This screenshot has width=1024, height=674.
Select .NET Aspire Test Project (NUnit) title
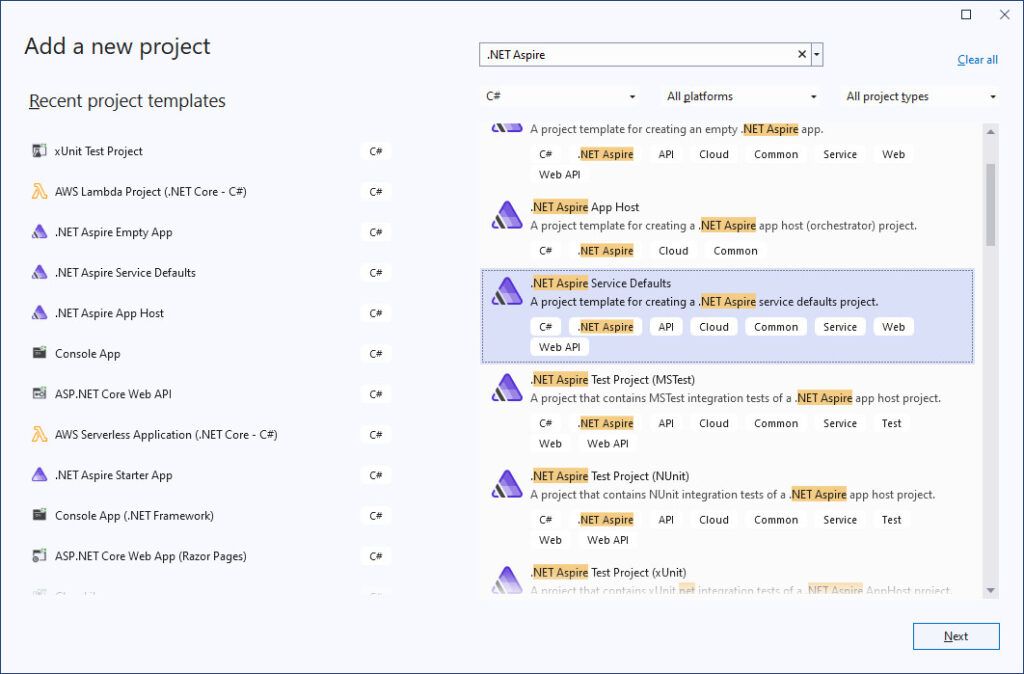[x=610, y=476]
